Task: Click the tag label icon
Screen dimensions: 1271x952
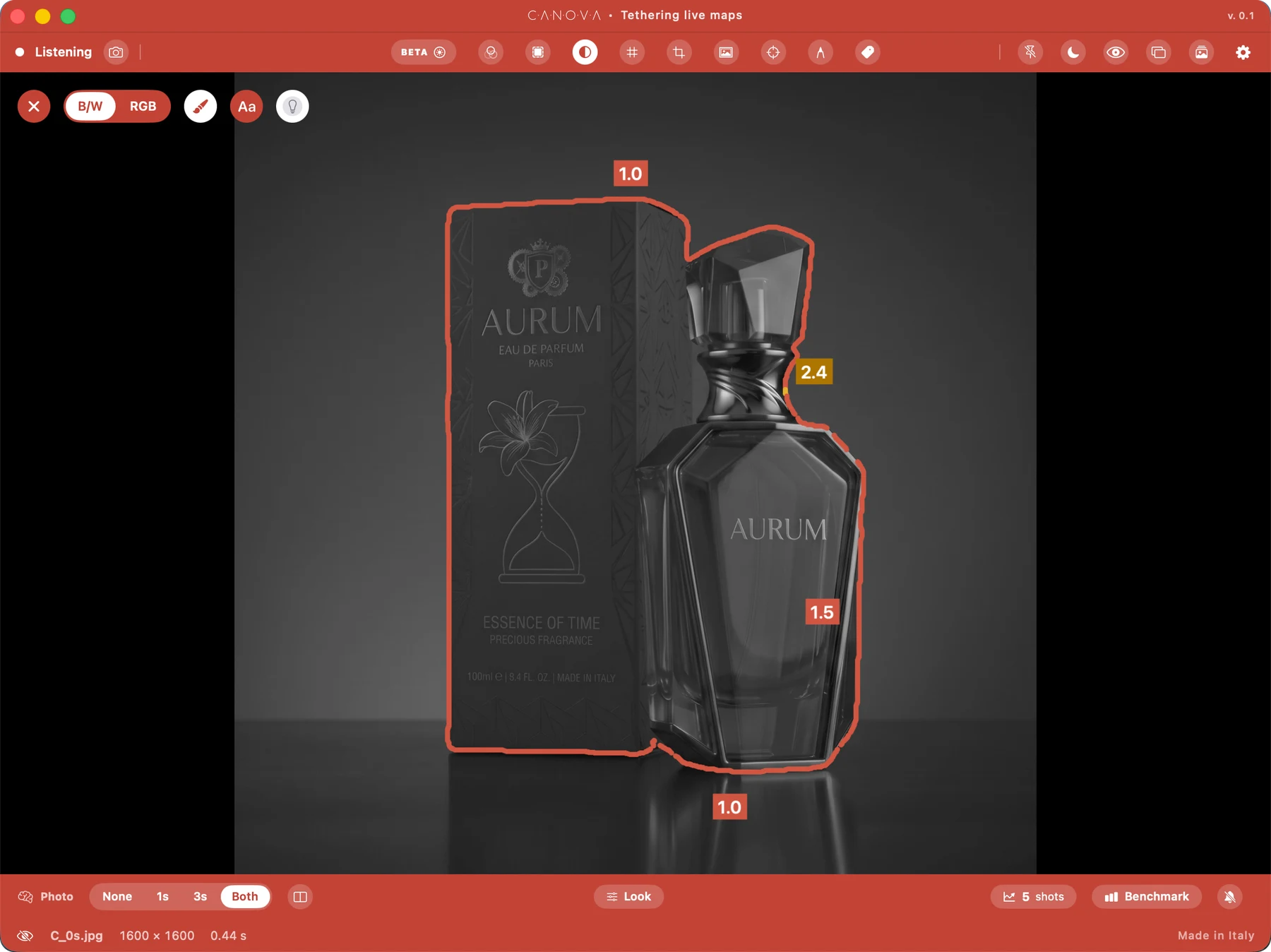Action: click(x=868, y=52)
